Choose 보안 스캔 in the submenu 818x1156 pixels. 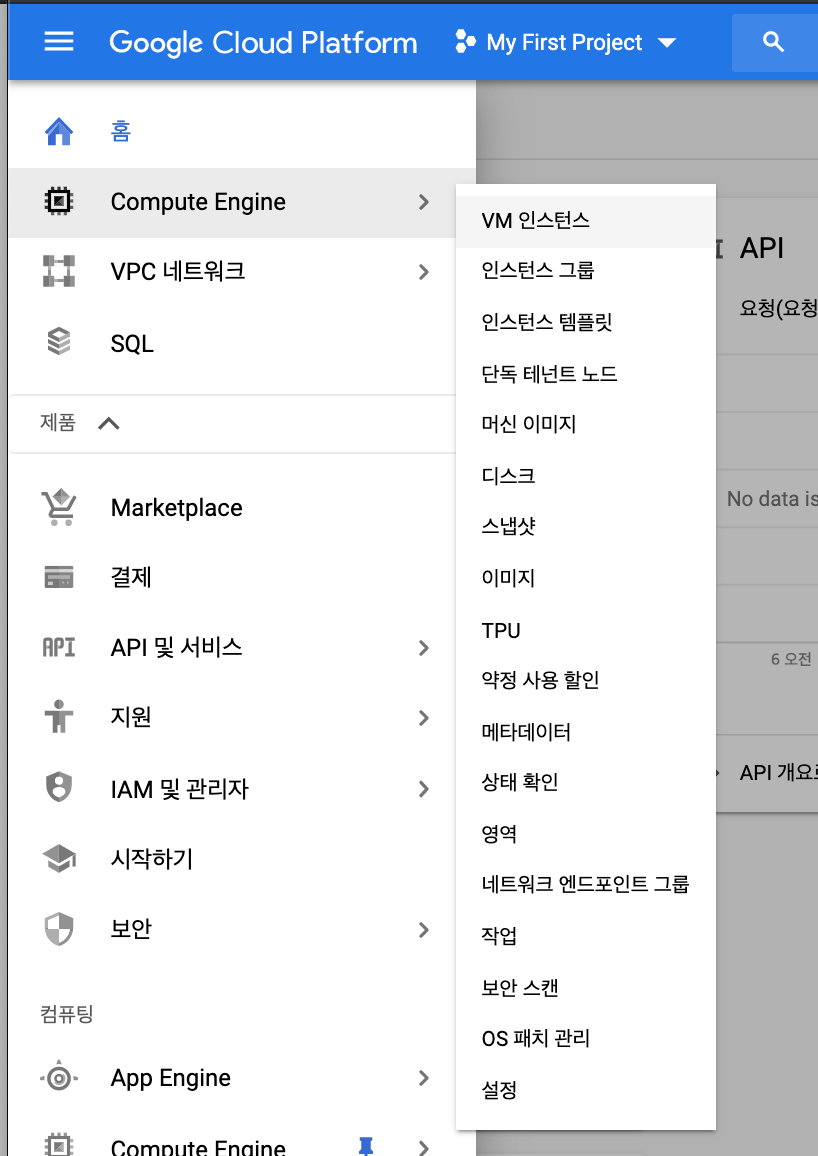[586, 987]
